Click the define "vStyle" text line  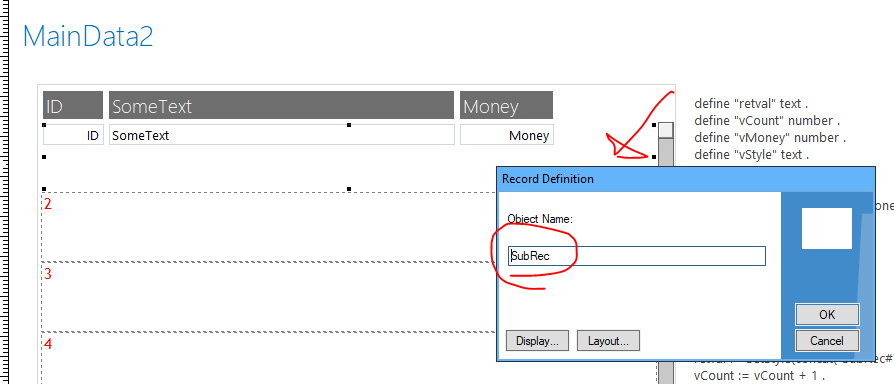pyautogui.click(x=751, y=154)
